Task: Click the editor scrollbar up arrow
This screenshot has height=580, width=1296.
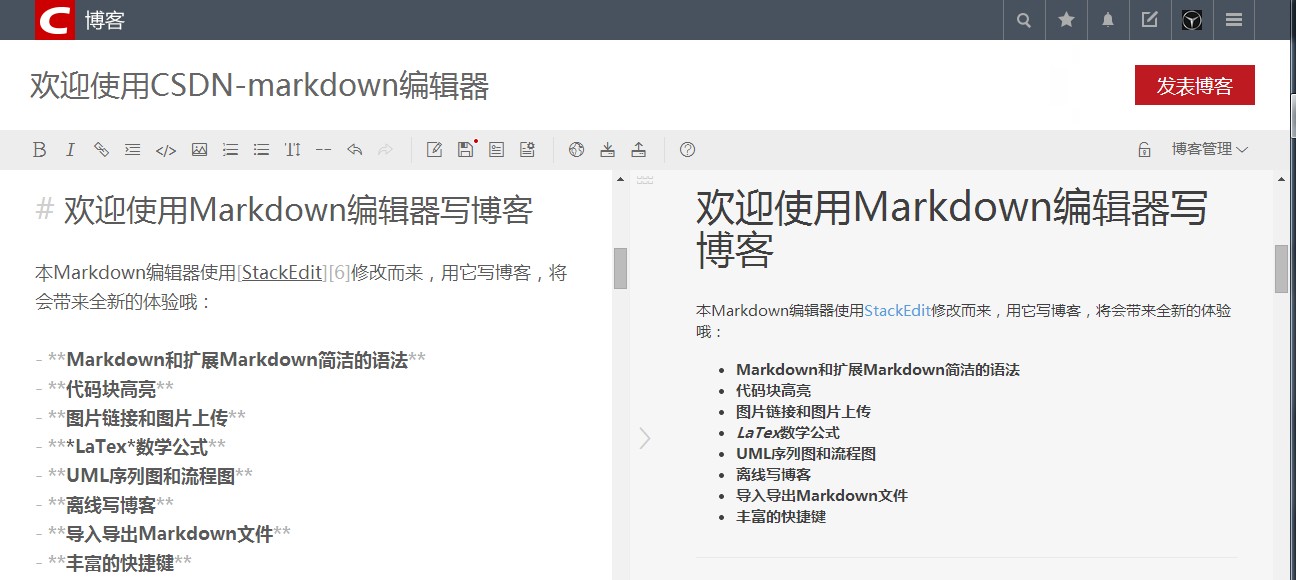Action: pyautogui.click(x=620, y=179)
